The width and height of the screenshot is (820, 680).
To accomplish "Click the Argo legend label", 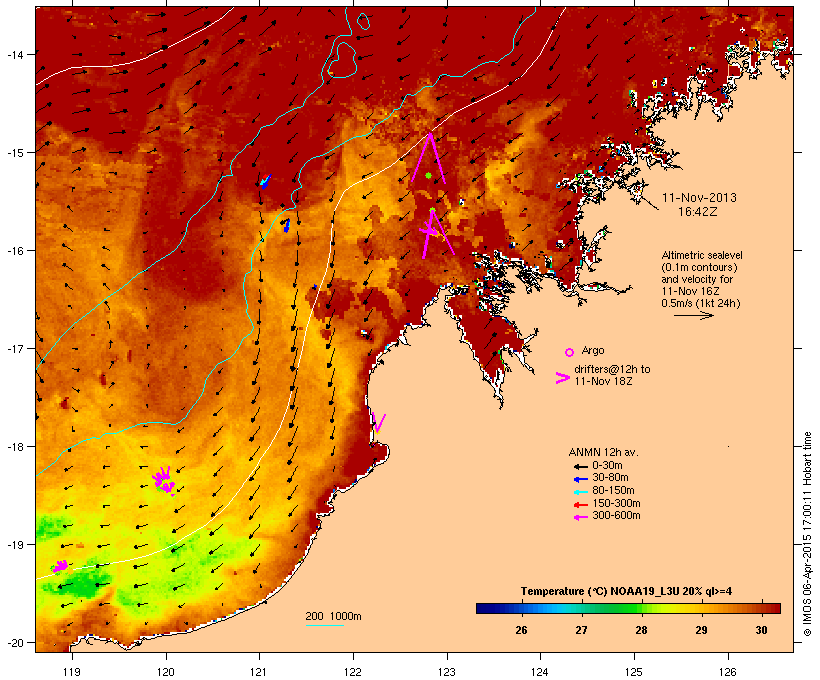I will 593,350.
